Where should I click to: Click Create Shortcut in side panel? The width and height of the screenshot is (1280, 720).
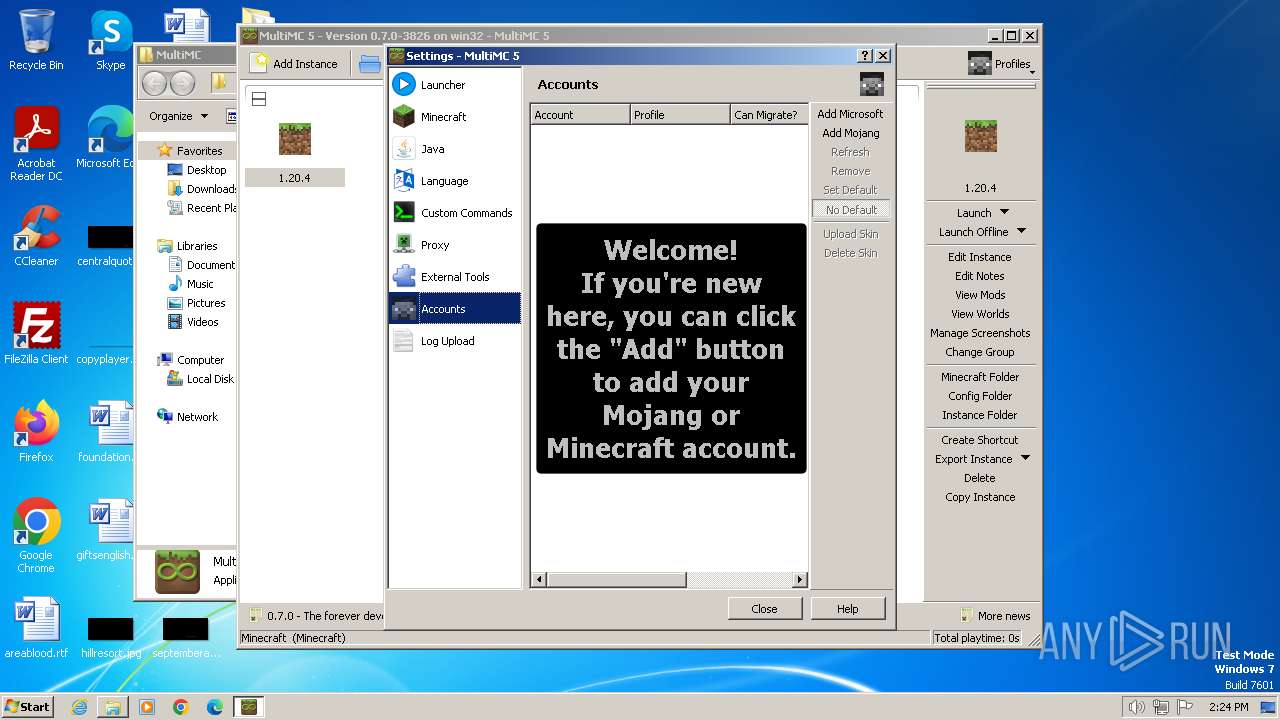click(979, 440)
